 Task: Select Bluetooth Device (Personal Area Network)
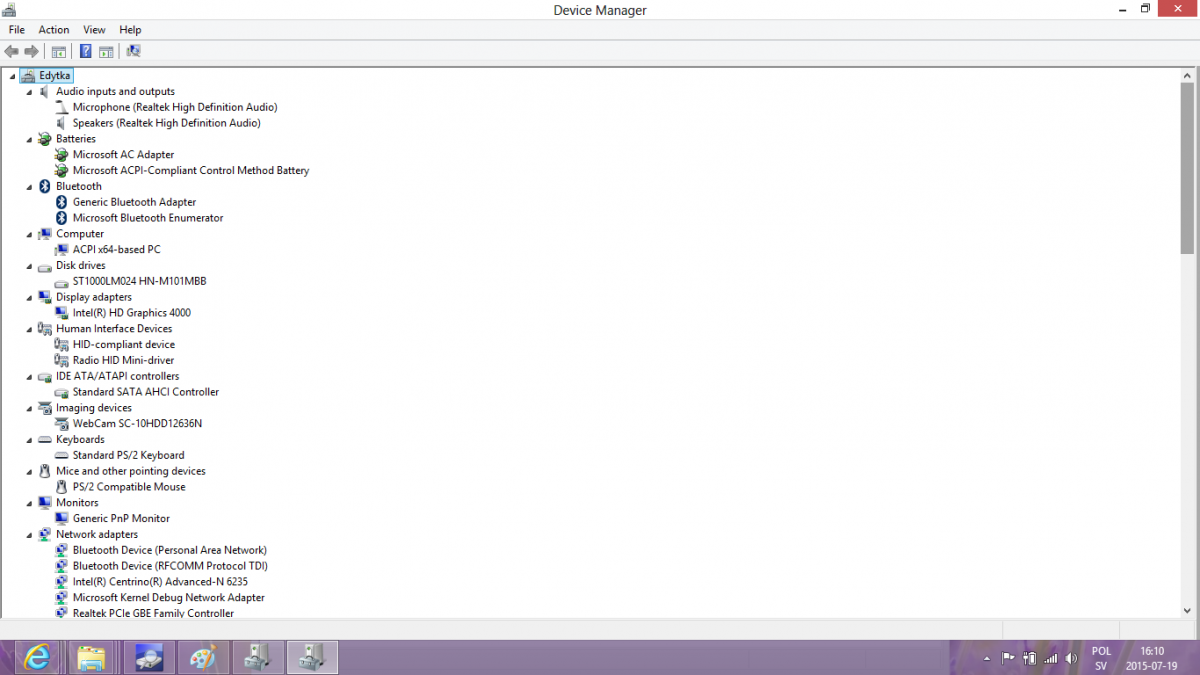pos(170,550)
